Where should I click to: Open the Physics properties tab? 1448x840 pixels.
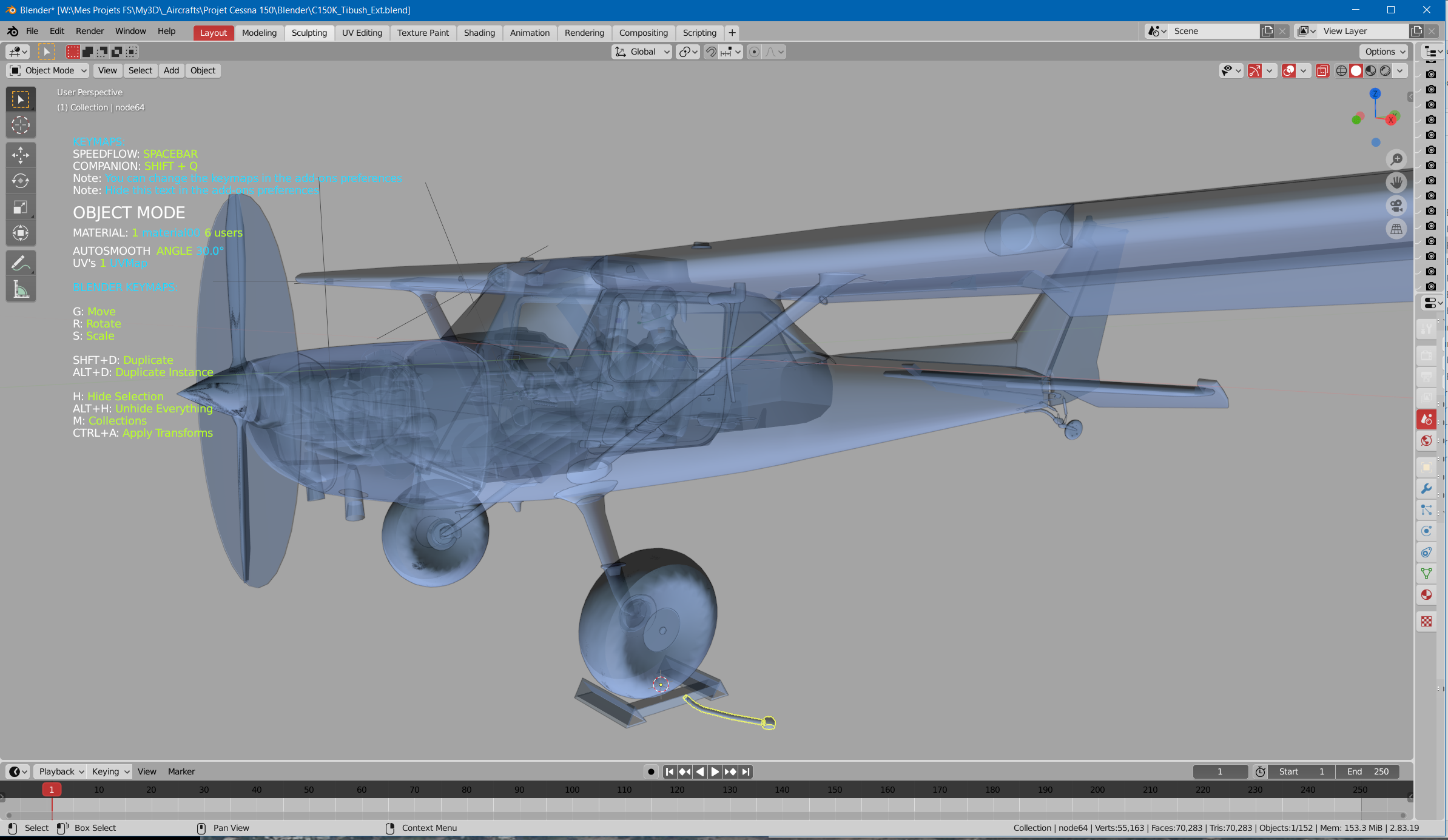pos(1427,531)
